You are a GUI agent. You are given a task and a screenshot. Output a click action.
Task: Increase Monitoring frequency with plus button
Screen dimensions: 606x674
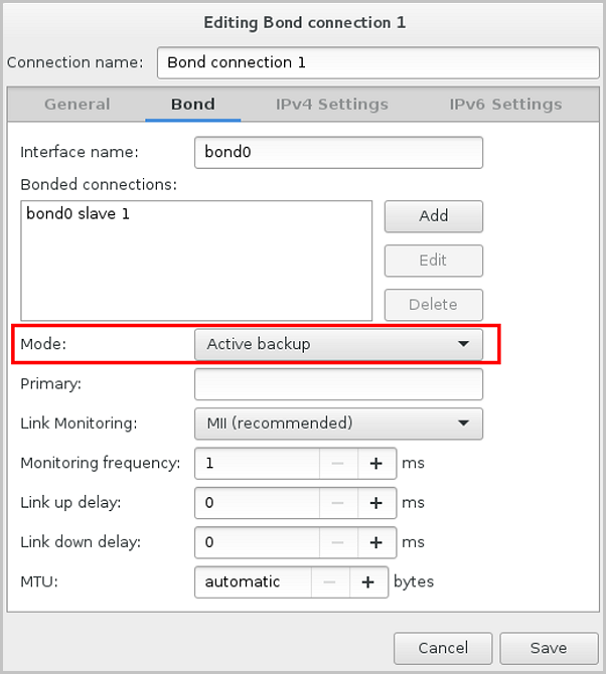(x=377, y=463)
